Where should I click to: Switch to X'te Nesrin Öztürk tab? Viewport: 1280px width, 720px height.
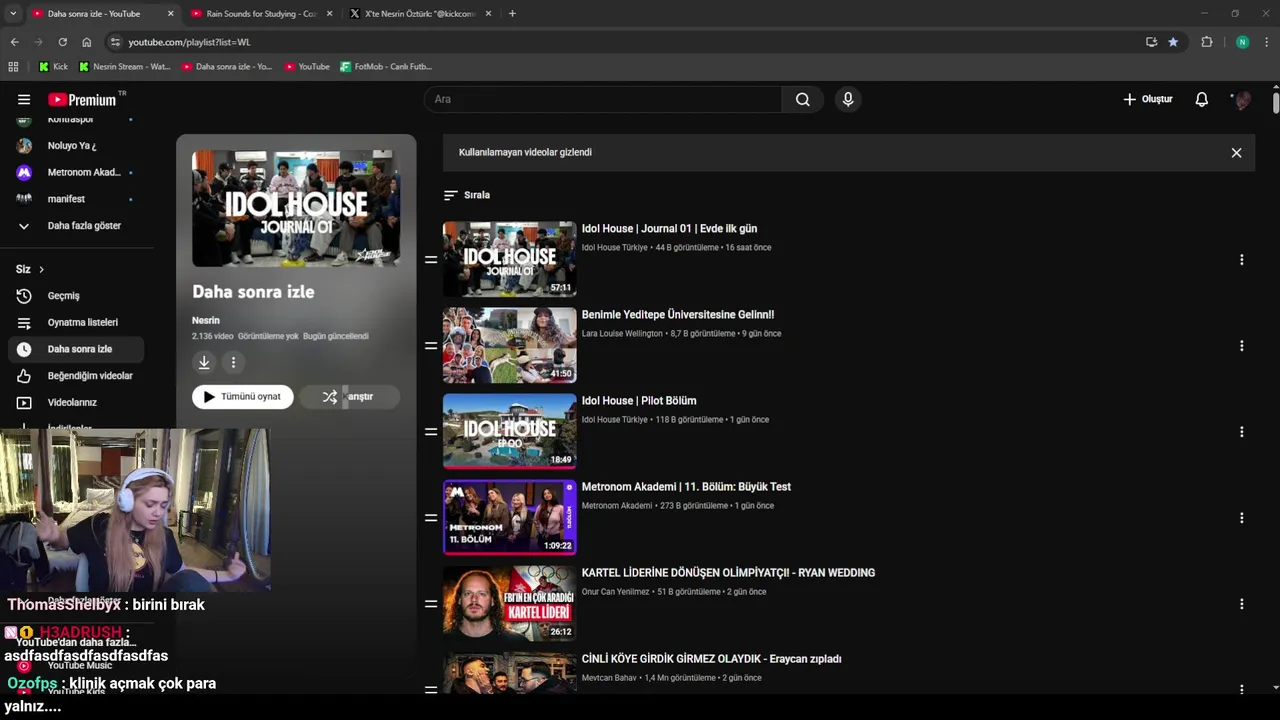(420, 14)
